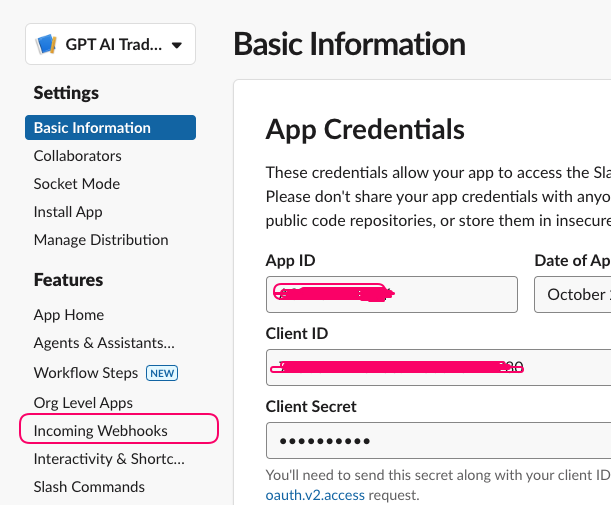
Task: Open Slash Commands feature page
Action: [x=89, y=487]
